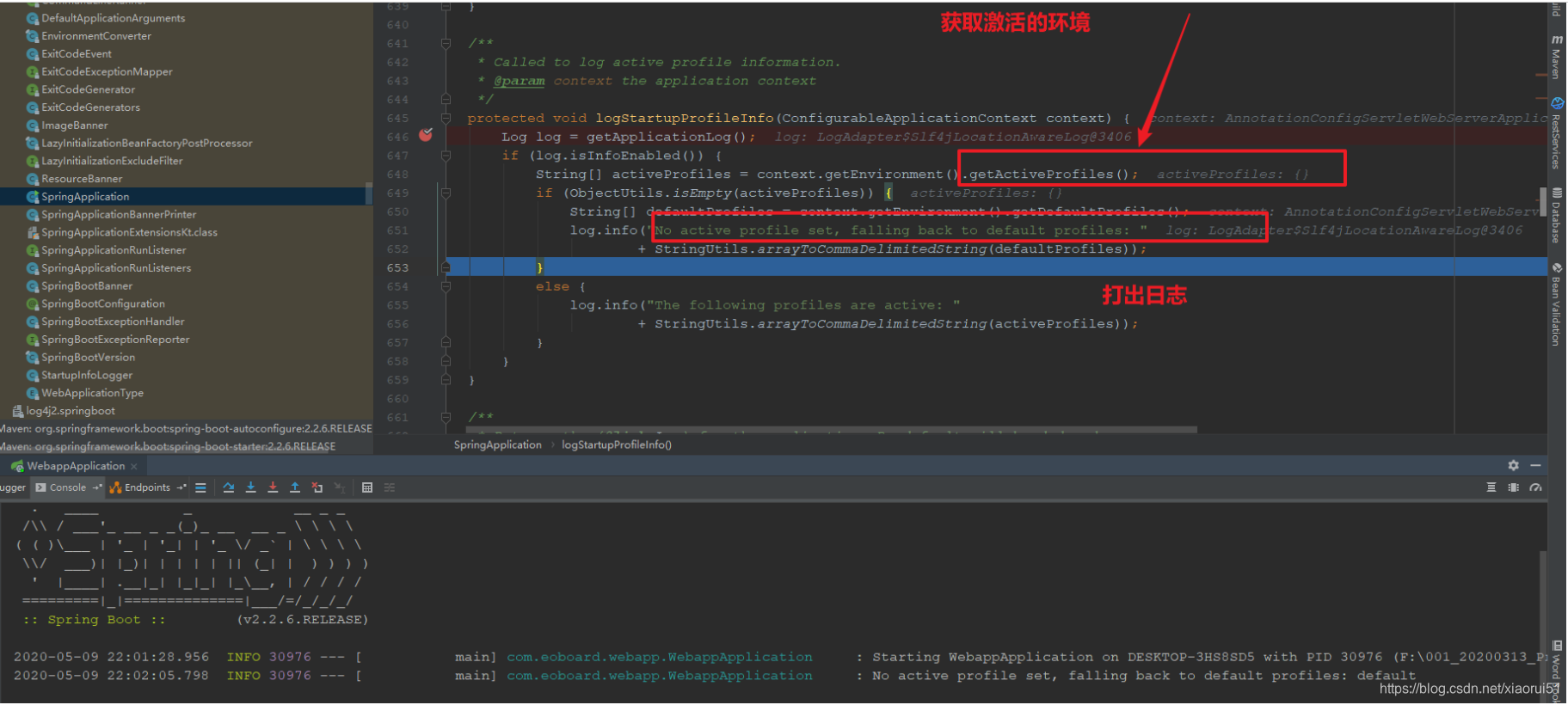The width and height of the screenshot is (1568, 705).
Task: Open debug panel settings gear
Action: click(1513, 465)
